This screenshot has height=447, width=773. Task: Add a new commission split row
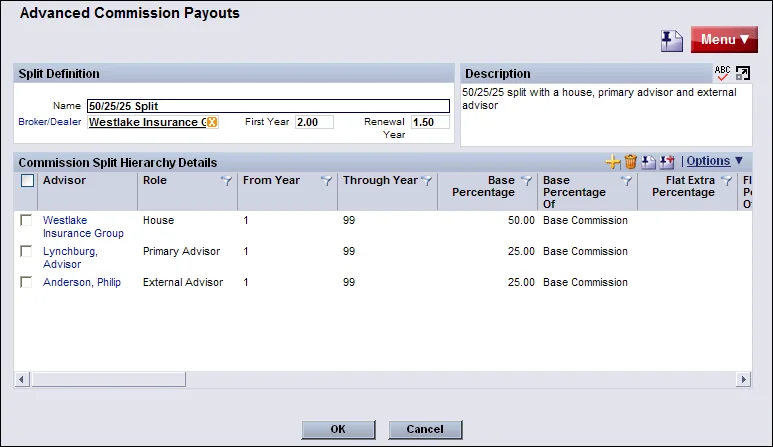pos(613,161)
